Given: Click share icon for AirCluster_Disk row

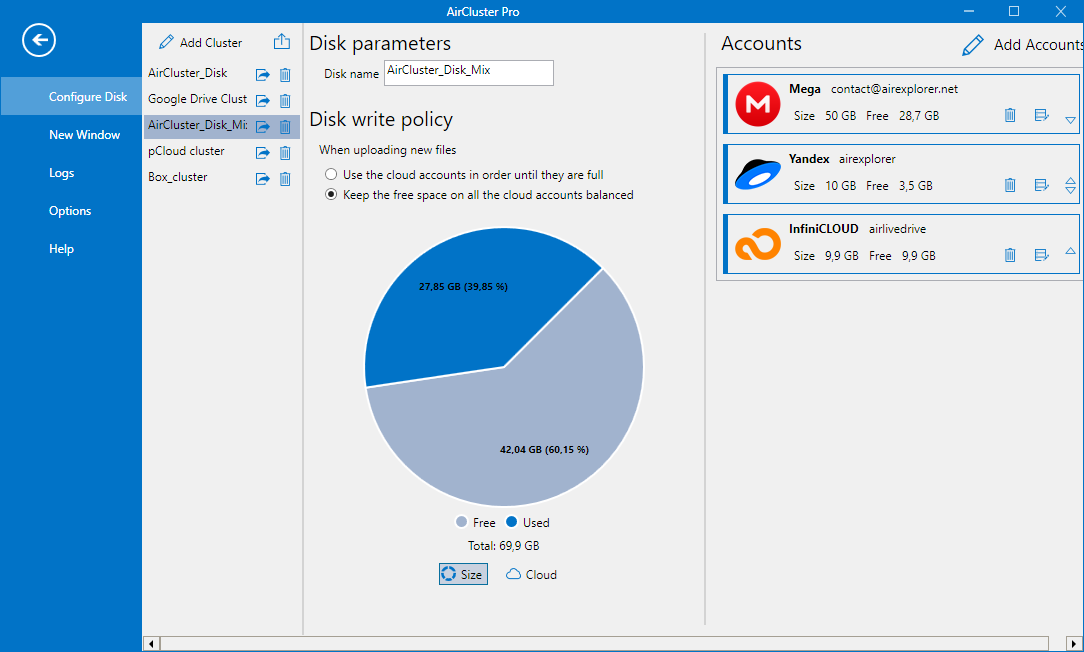Looking at the screenshot, I should (263, 75).
